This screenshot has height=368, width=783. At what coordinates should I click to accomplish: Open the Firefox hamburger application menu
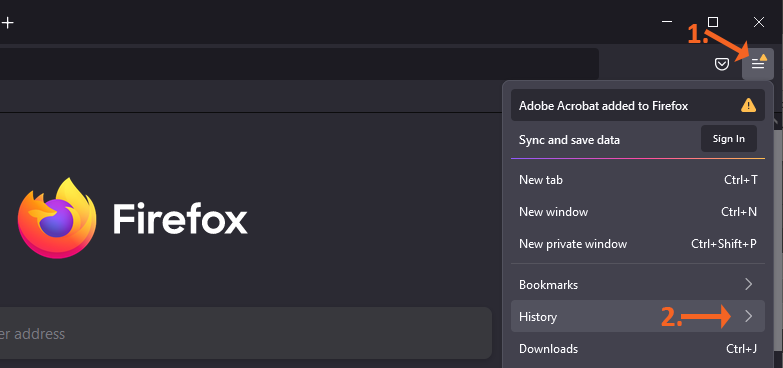[x=758, y=64]
